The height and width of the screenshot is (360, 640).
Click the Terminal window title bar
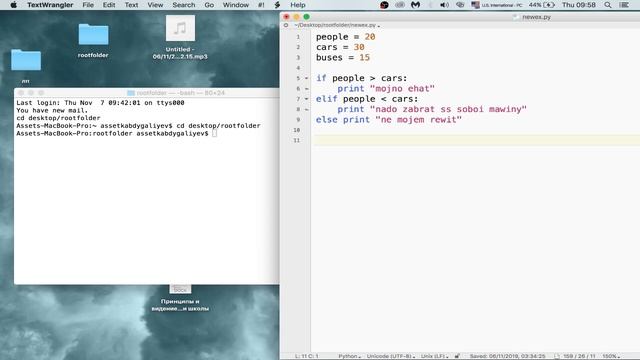click(x=147, y=93)
